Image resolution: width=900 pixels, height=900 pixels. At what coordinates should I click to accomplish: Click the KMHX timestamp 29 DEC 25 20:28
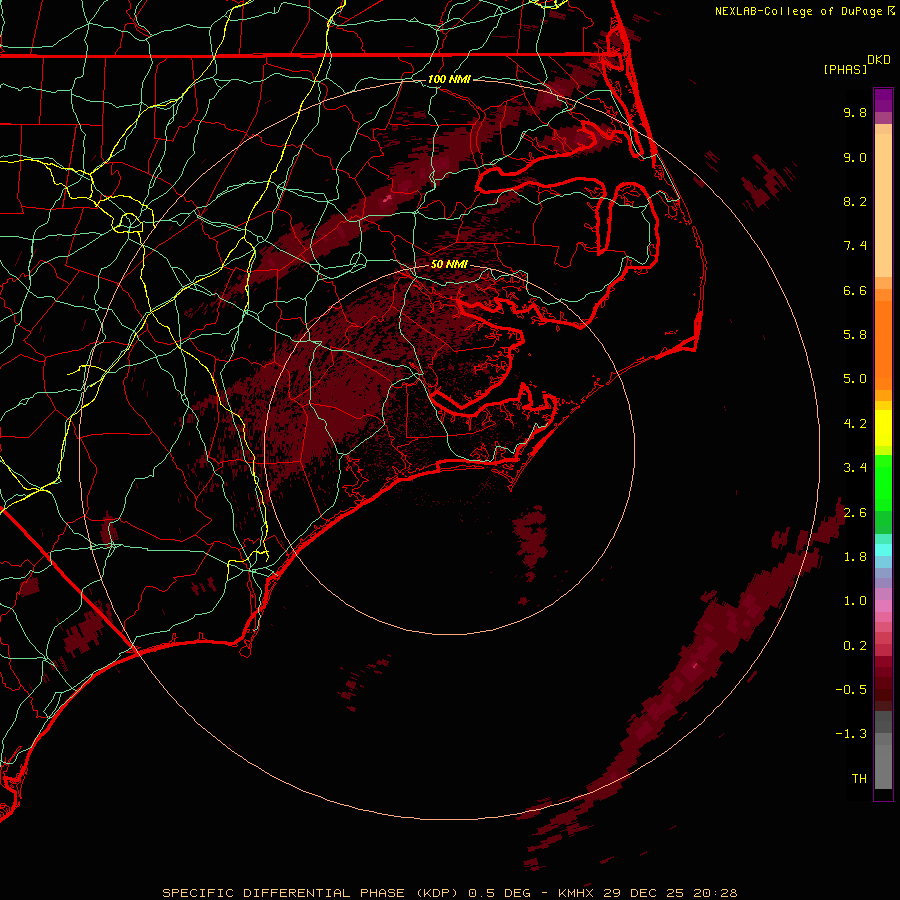647,893
